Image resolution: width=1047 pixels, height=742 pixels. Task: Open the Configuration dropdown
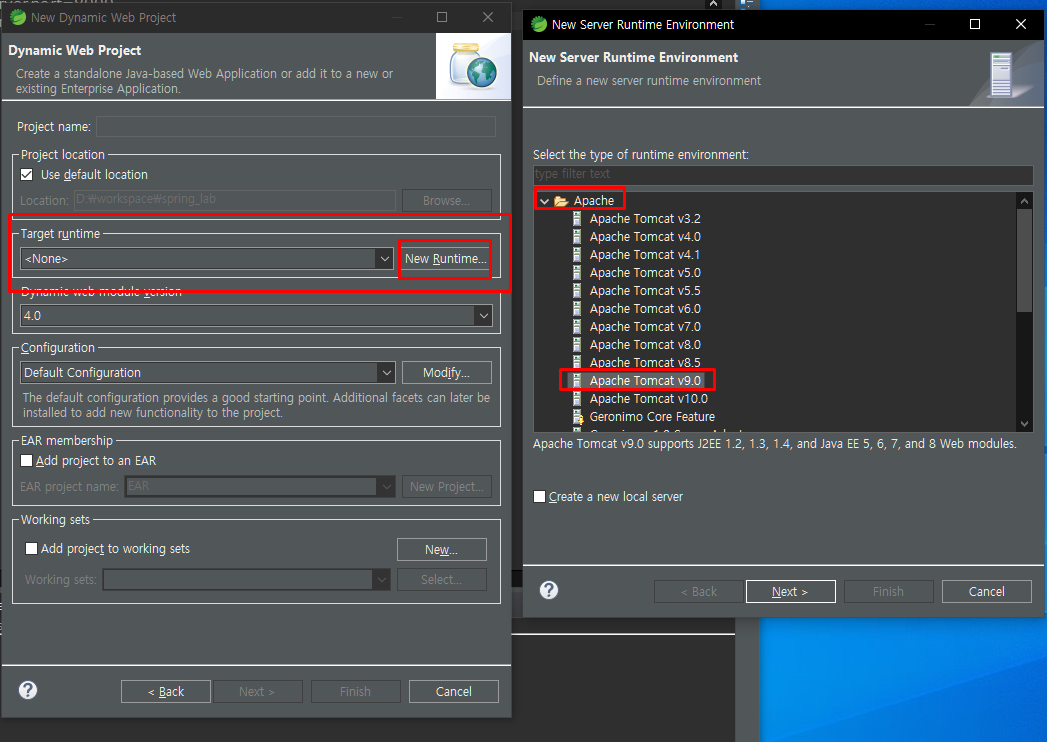tap(386, 373)
